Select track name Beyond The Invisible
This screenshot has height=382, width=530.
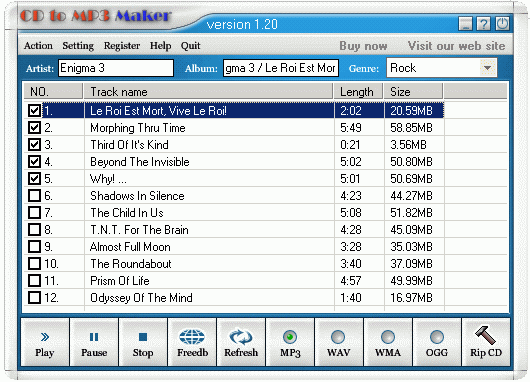point(140,162)
